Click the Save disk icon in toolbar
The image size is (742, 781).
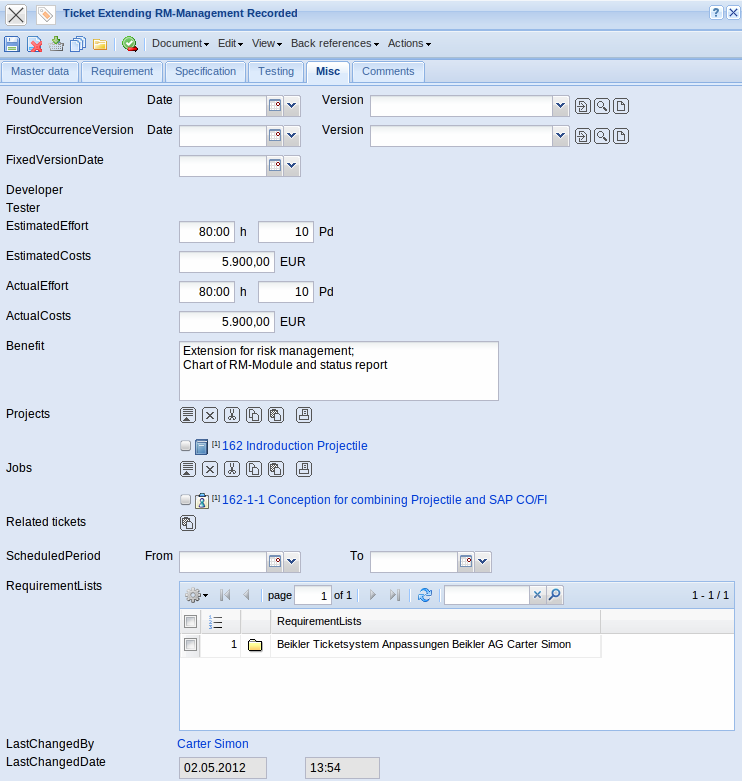pos(12,44)
